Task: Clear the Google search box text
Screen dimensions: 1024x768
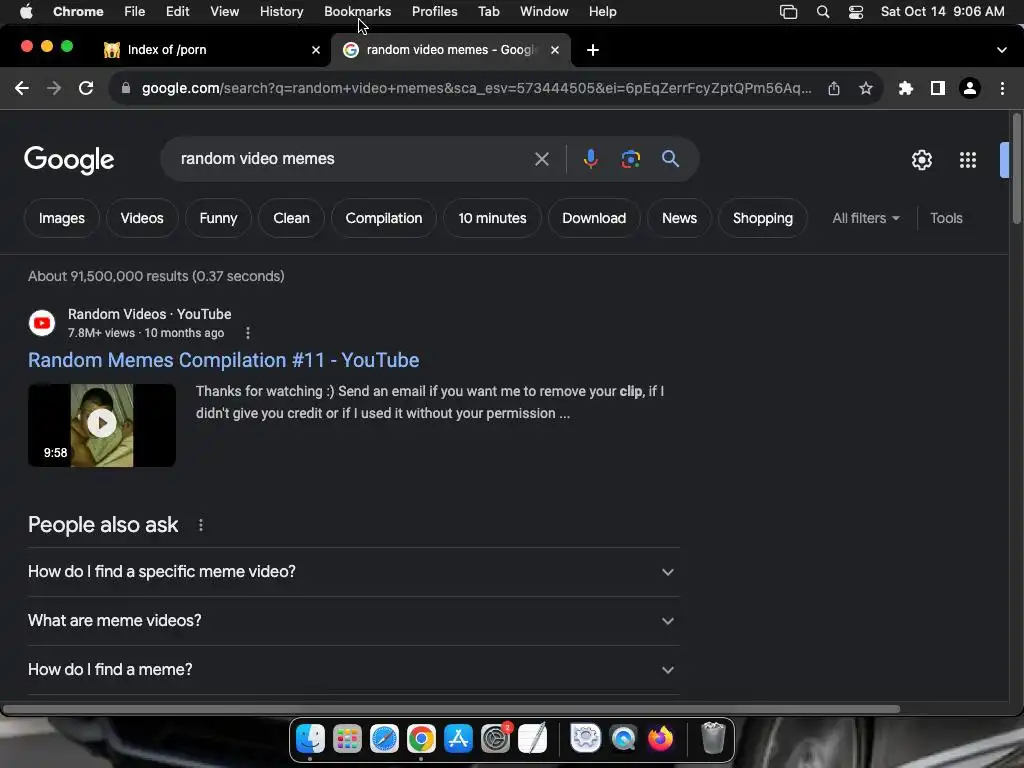Action: (541, 159)
